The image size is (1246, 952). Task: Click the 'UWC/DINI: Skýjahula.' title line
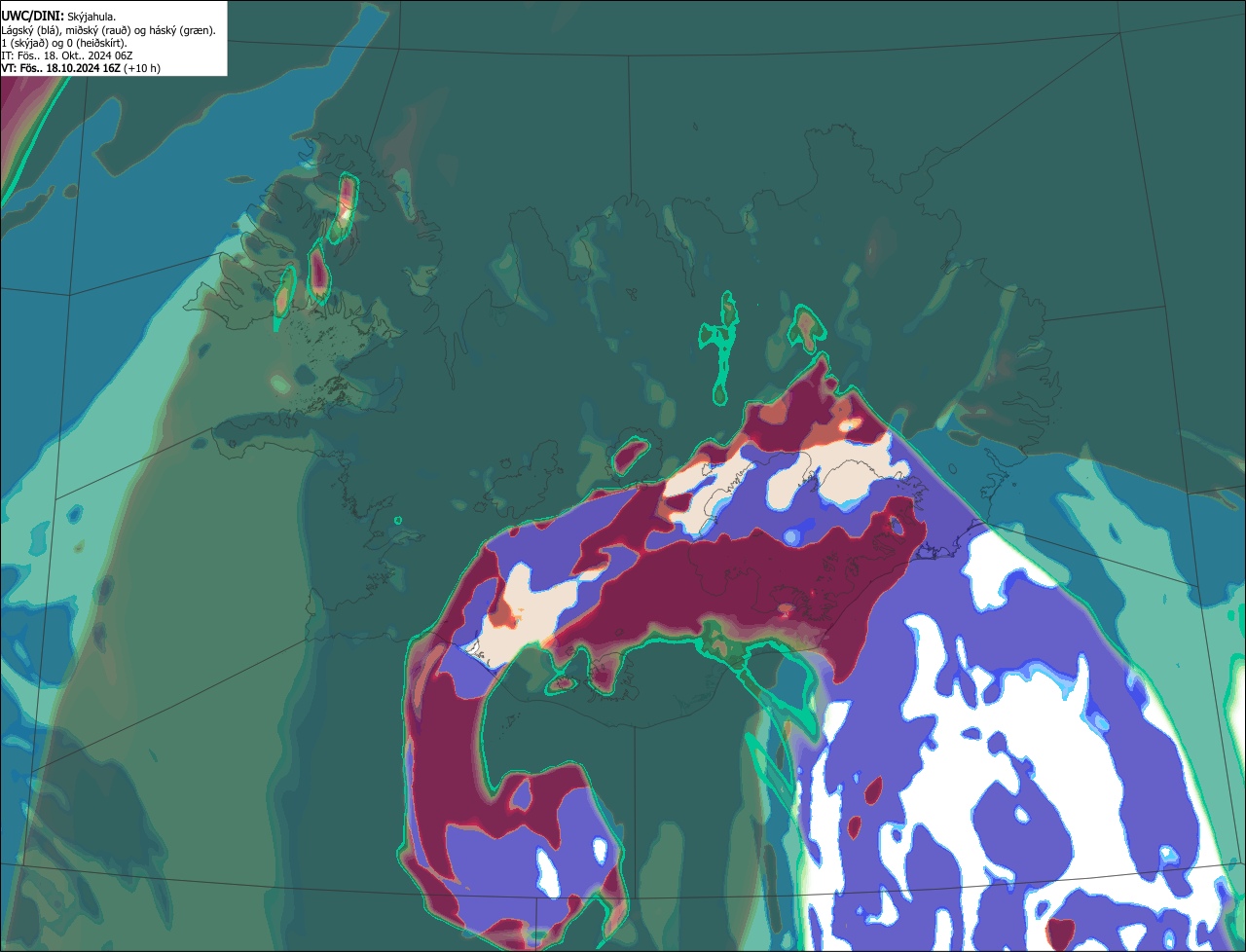(56, 17)
